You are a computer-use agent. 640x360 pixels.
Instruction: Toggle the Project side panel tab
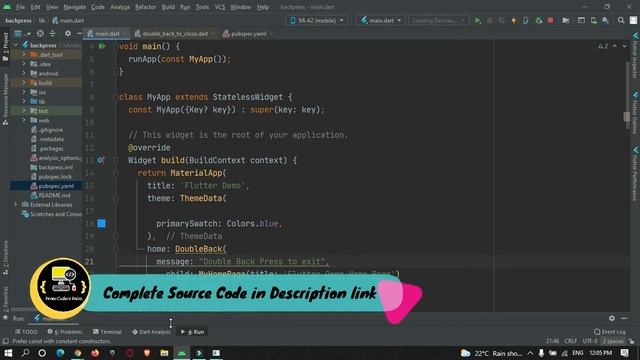[5, 47]
